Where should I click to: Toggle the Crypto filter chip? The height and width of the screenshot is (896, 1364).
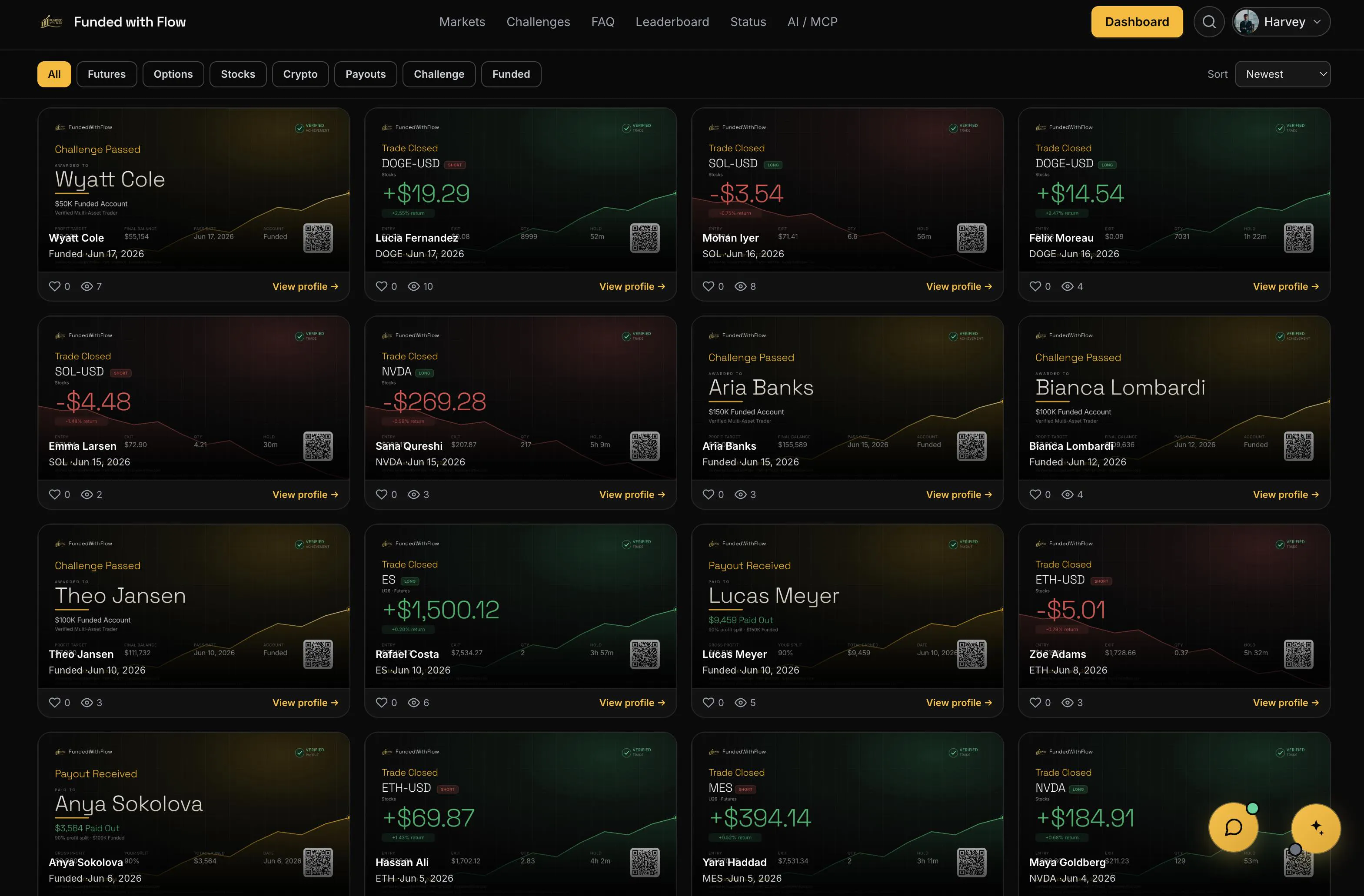tap(300, 74)
